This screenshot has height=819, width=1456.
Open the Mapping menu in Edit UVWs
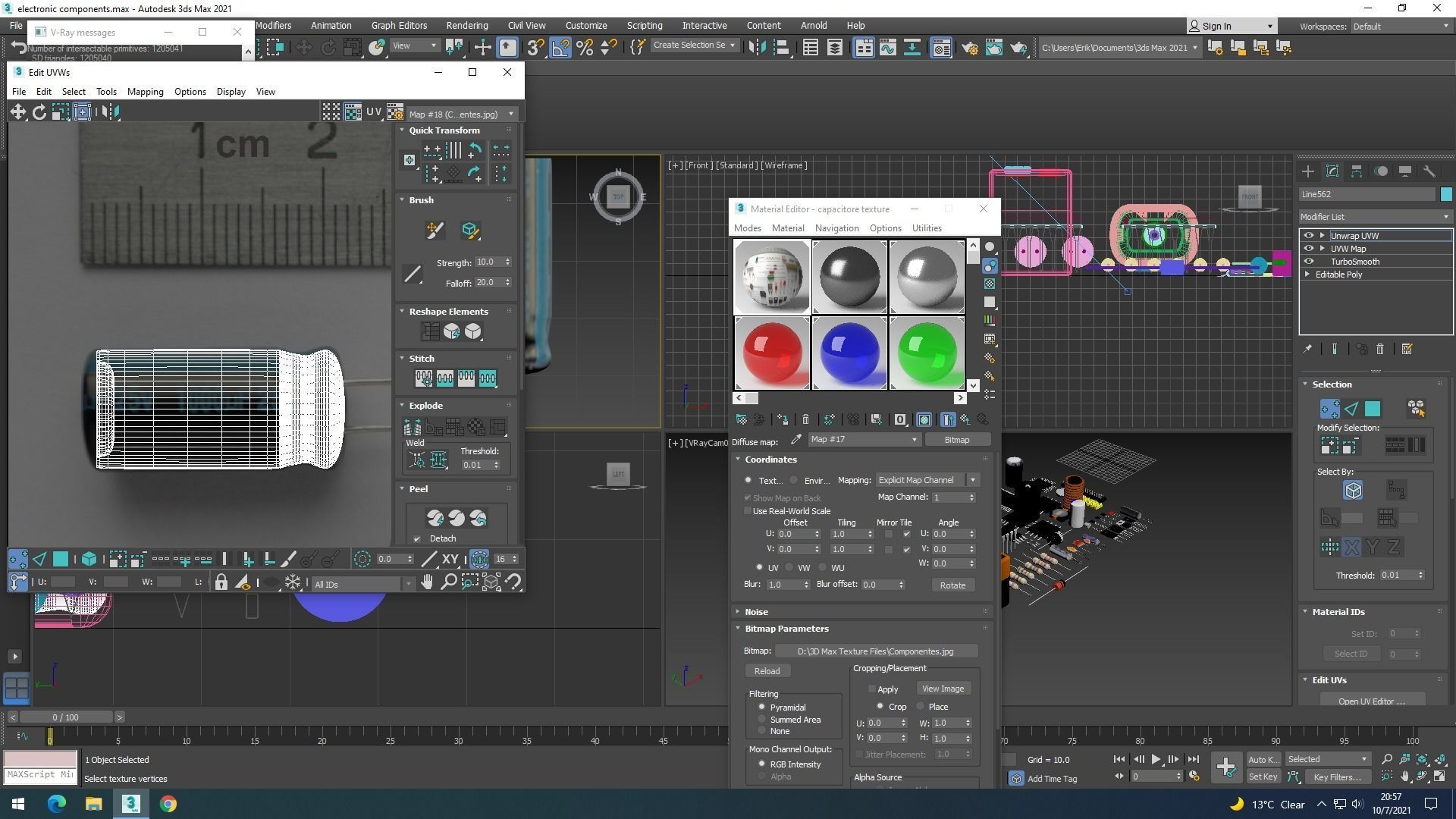145,92
